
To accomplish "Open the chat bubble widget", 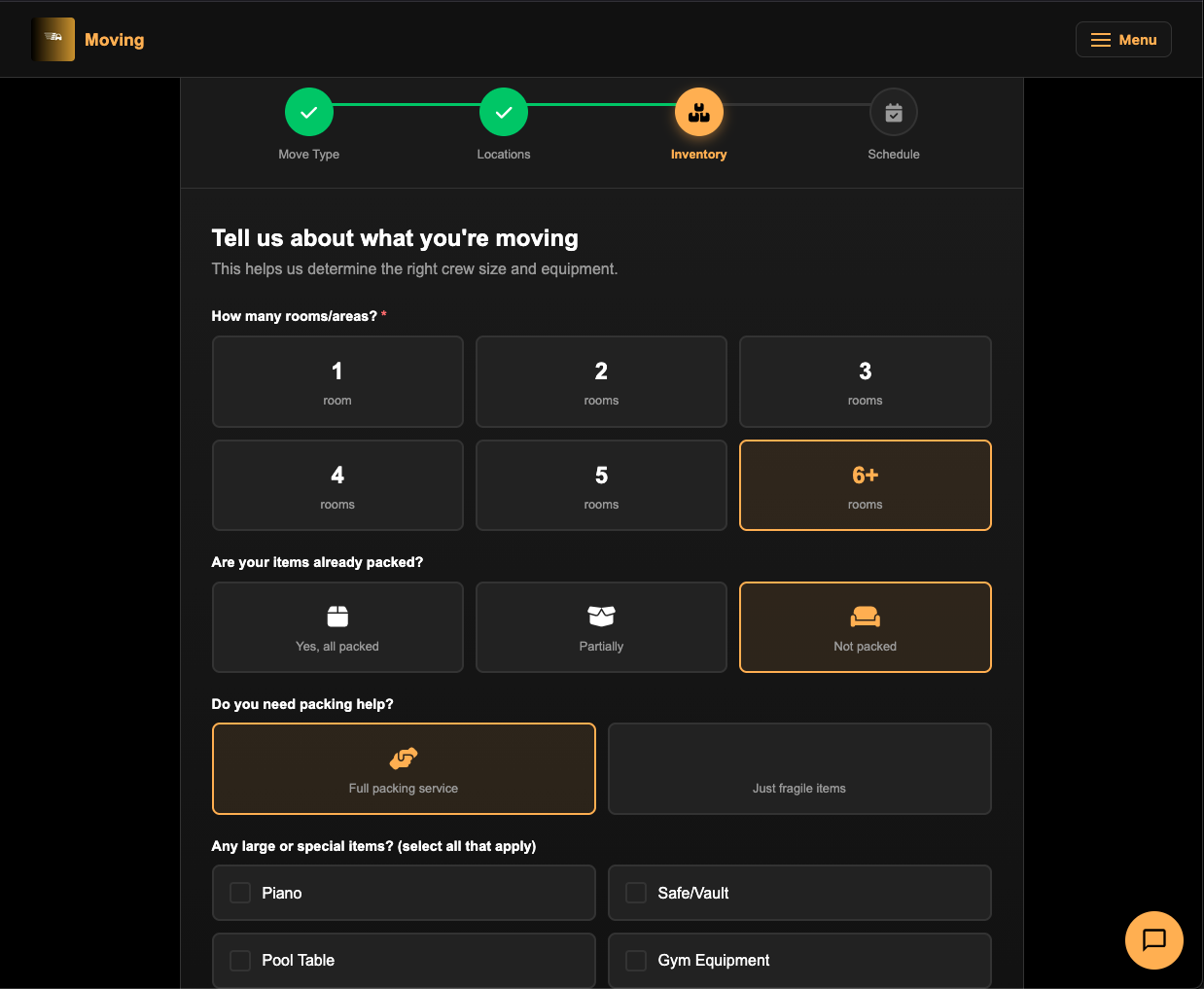I will click(1153, 939).
